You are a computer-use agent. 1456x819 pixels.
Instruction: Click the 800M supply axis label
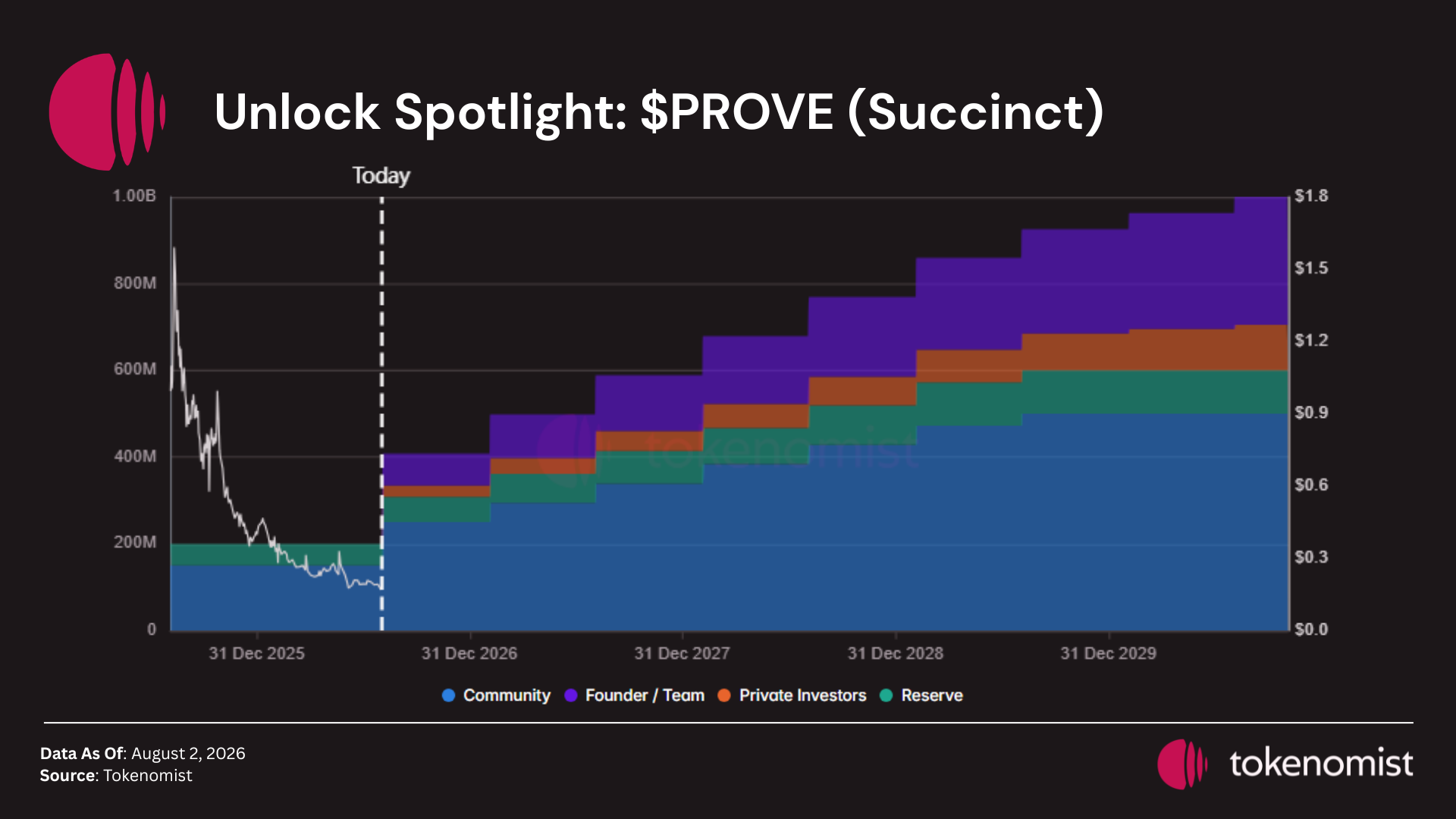pos(135,284)
